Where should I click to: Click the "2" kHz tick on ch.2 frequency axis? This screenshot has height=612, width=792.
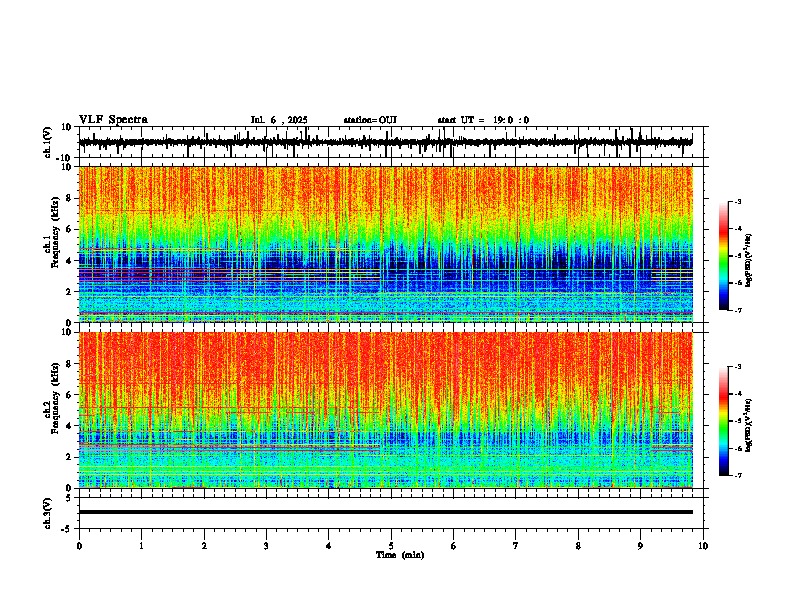(x=70, y=457)
